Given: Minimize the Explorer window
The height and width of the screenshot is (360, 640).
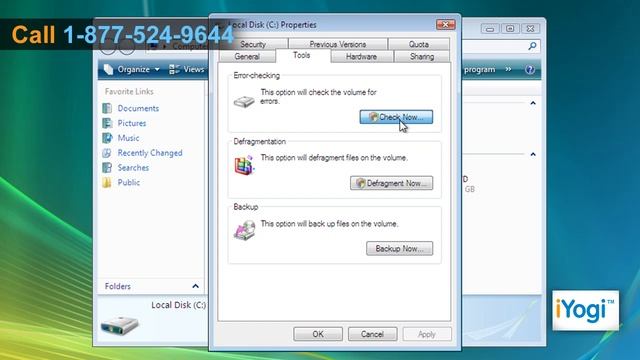Looking at the screenshot, I should pos(490,29).
